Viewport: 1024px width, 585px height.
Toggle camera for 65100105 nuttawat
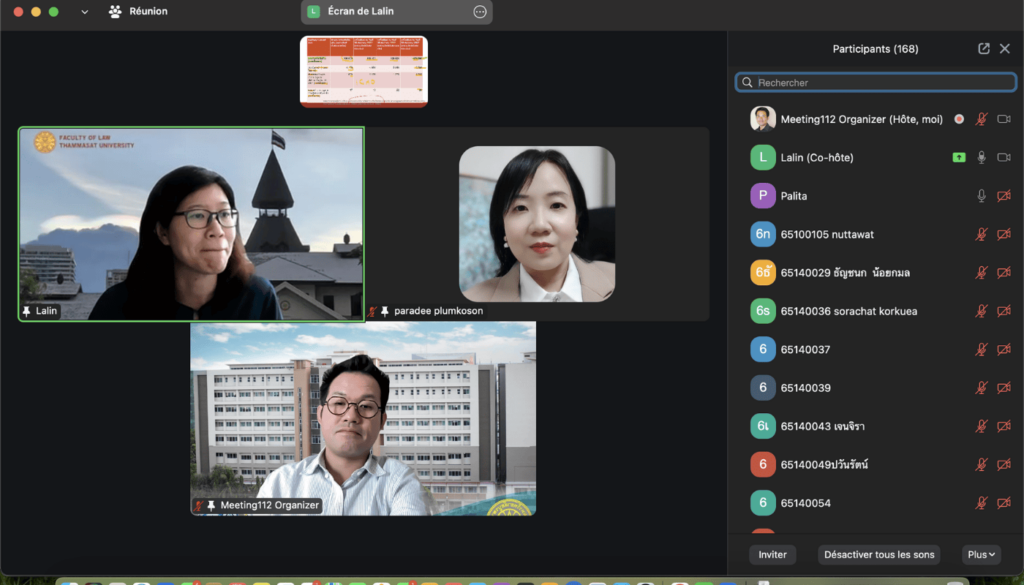point(1004,234)
